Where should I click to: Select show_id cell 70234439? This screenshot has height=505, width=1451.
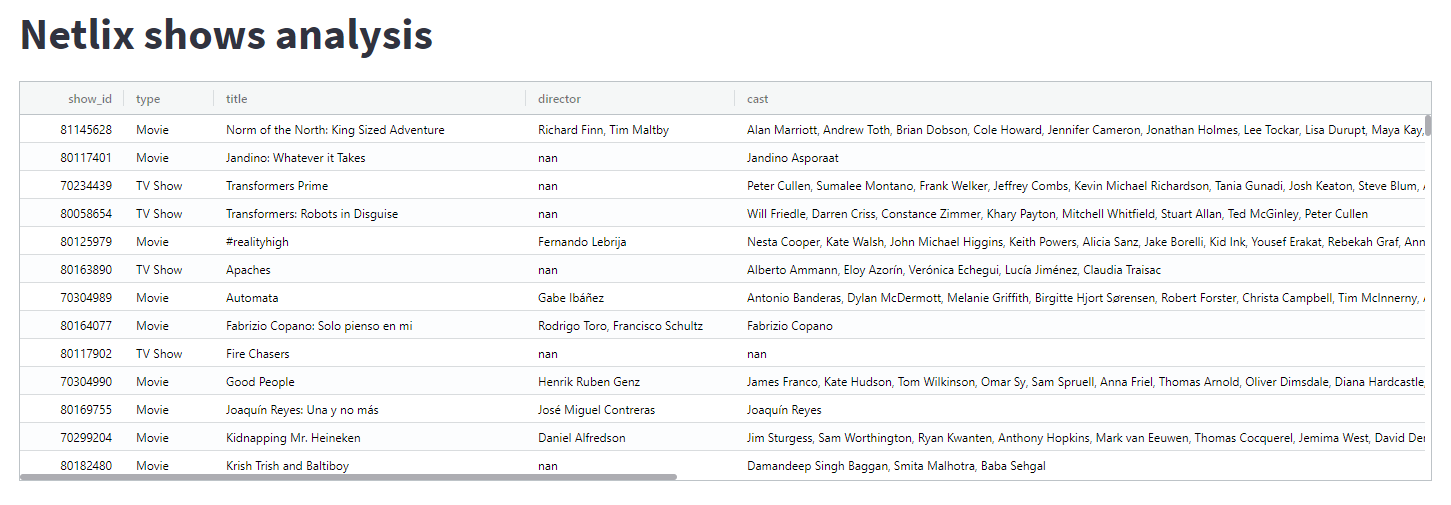click(x=72, y=186)
